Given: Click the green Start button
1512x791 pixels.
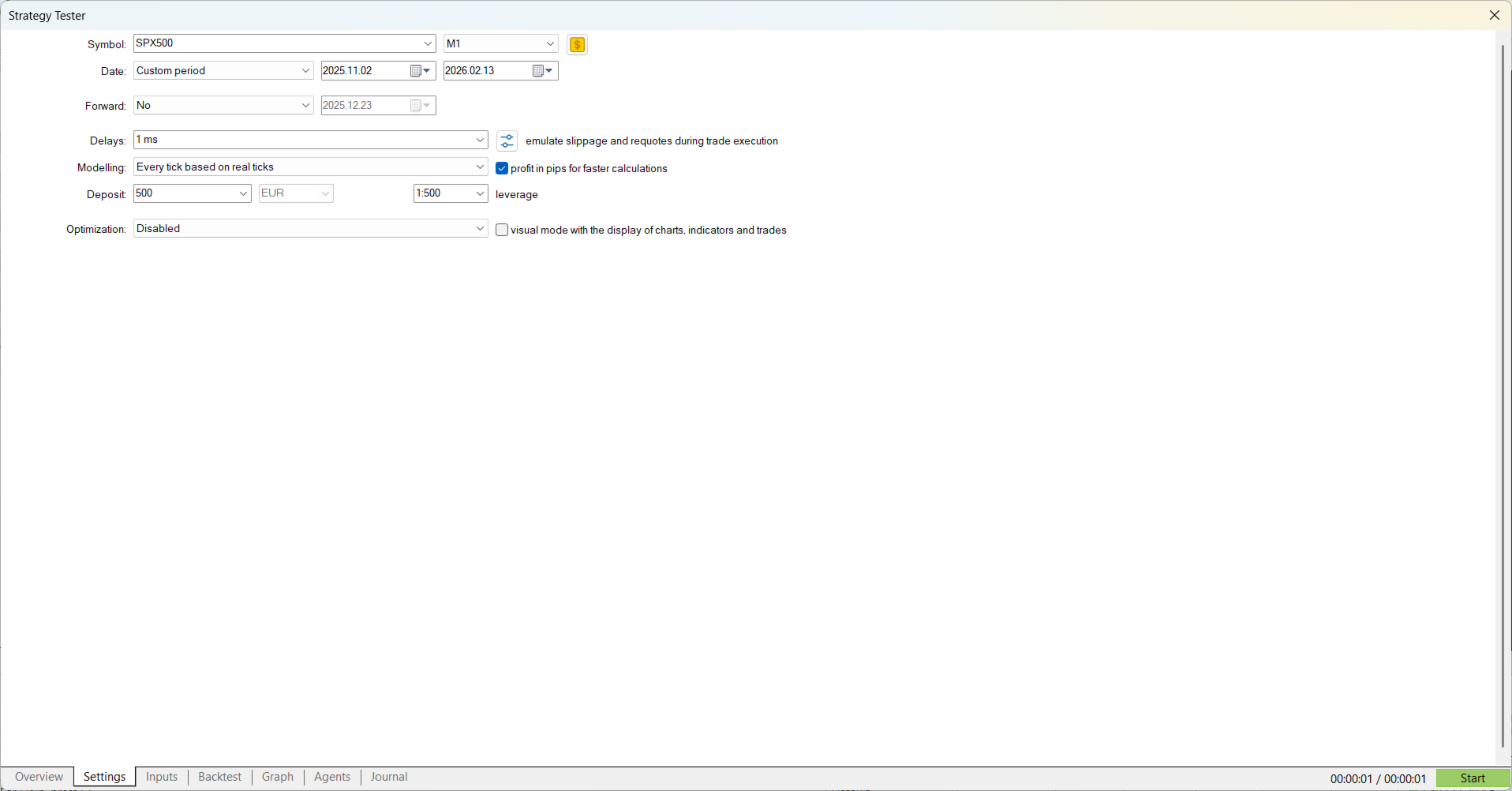Looking at the screenshot, I should click(1473, 778).
